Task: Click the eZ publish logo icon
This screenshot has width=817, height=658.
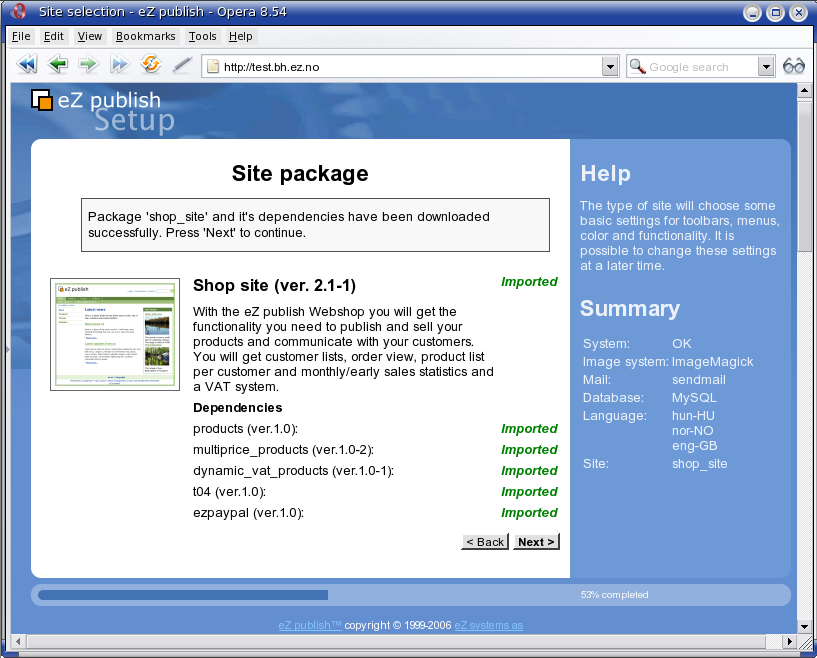Action: click(x=42, y=100)
